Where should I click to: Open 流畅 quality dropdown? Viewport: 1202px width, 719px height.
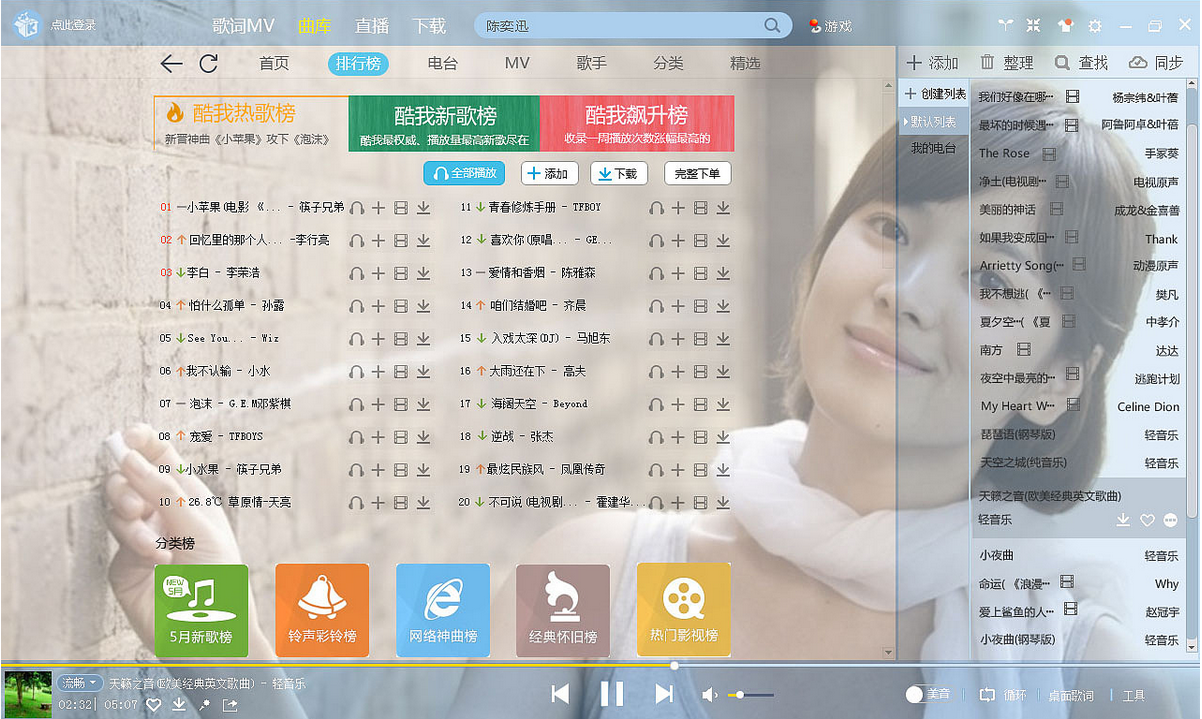80,683
